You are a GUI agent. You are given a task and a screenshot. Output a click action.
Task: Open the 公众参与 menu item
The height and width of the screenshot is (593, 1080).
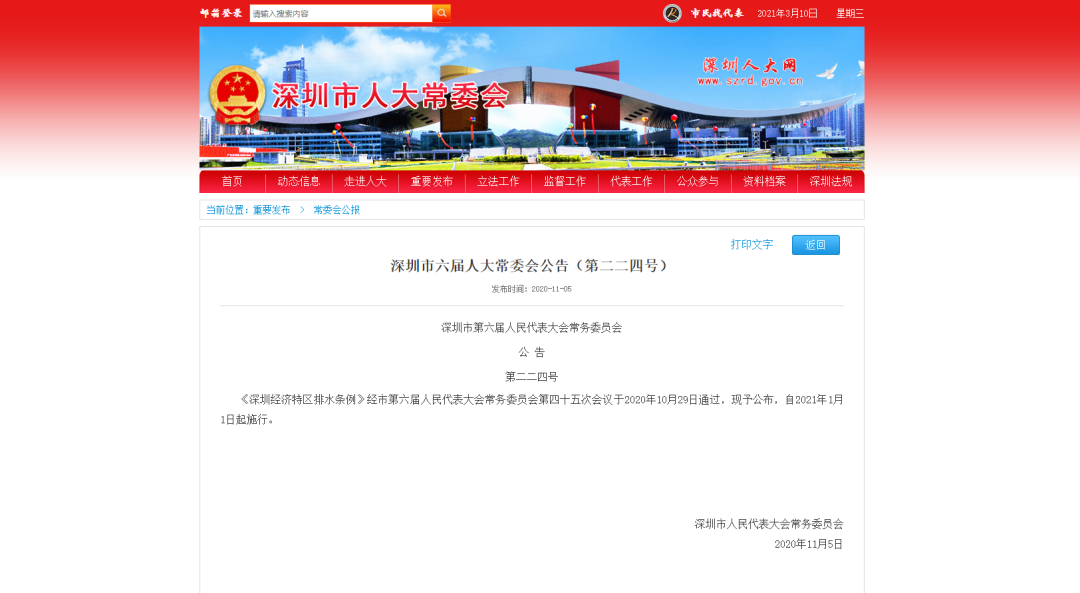tap(698, 181)
